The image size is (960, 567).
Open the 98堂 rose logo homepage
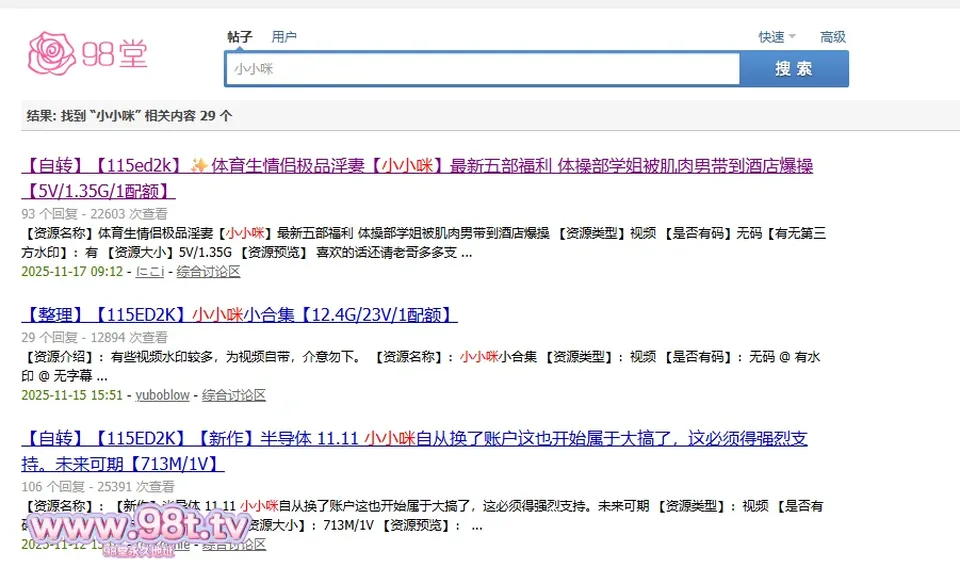tap(88, 53)
